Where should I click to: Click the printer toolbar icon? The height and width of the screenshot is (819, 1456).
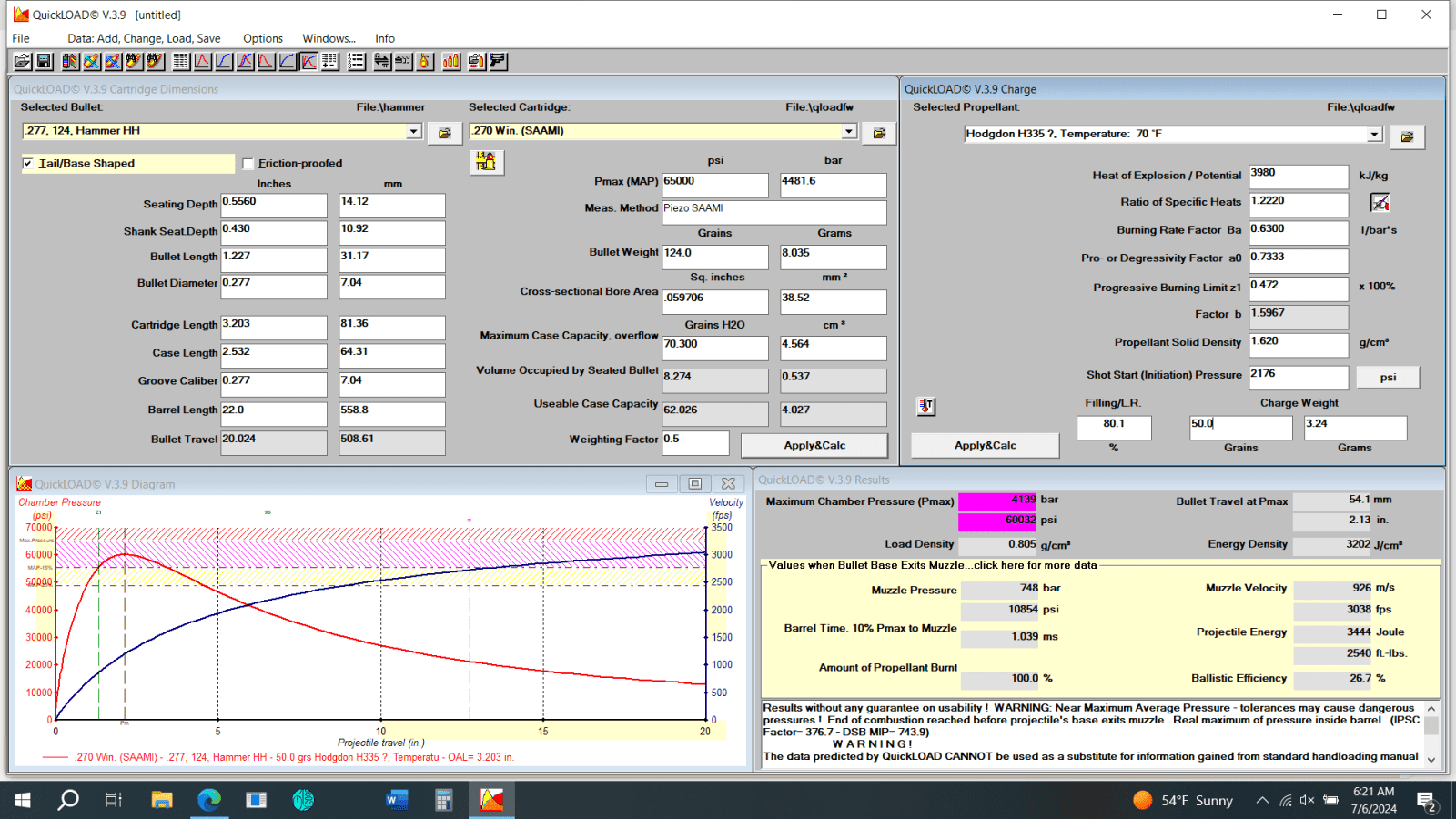(477, 61)
